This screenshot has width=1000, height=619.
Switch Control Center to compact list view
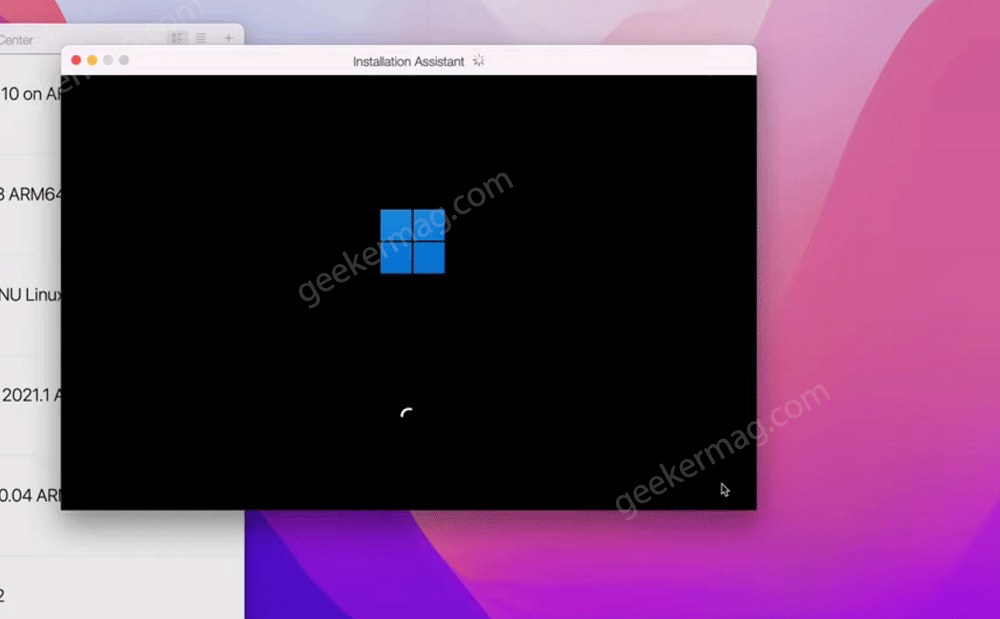[x=201, y=38]
